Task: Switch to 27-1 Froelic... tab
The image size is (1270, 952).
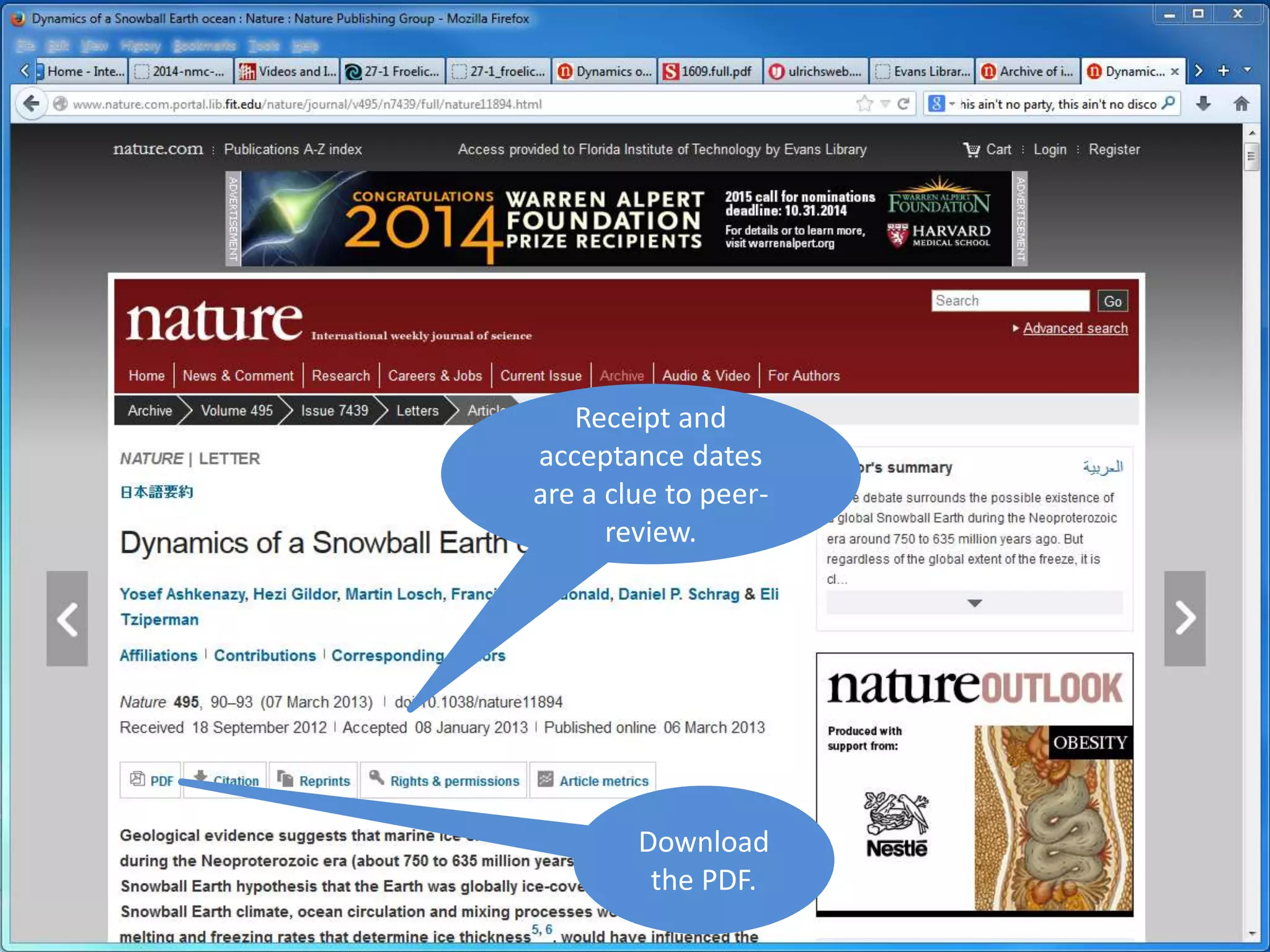Action: [392, 71]
